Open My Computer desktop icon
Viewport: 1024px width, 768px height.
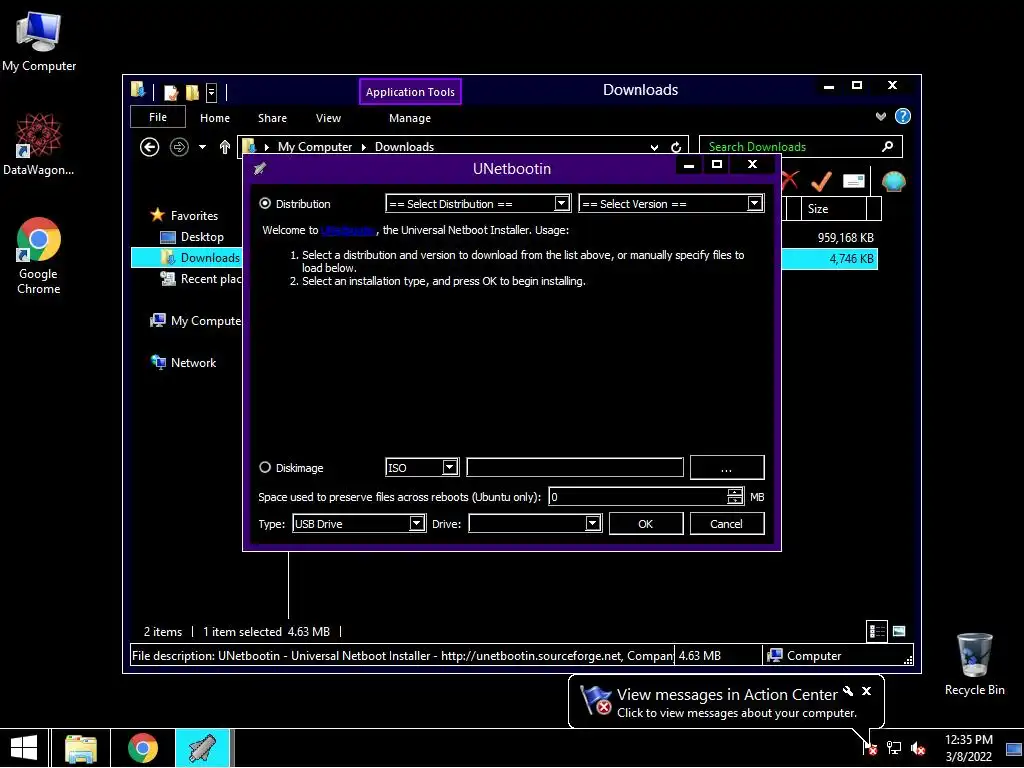39,42
